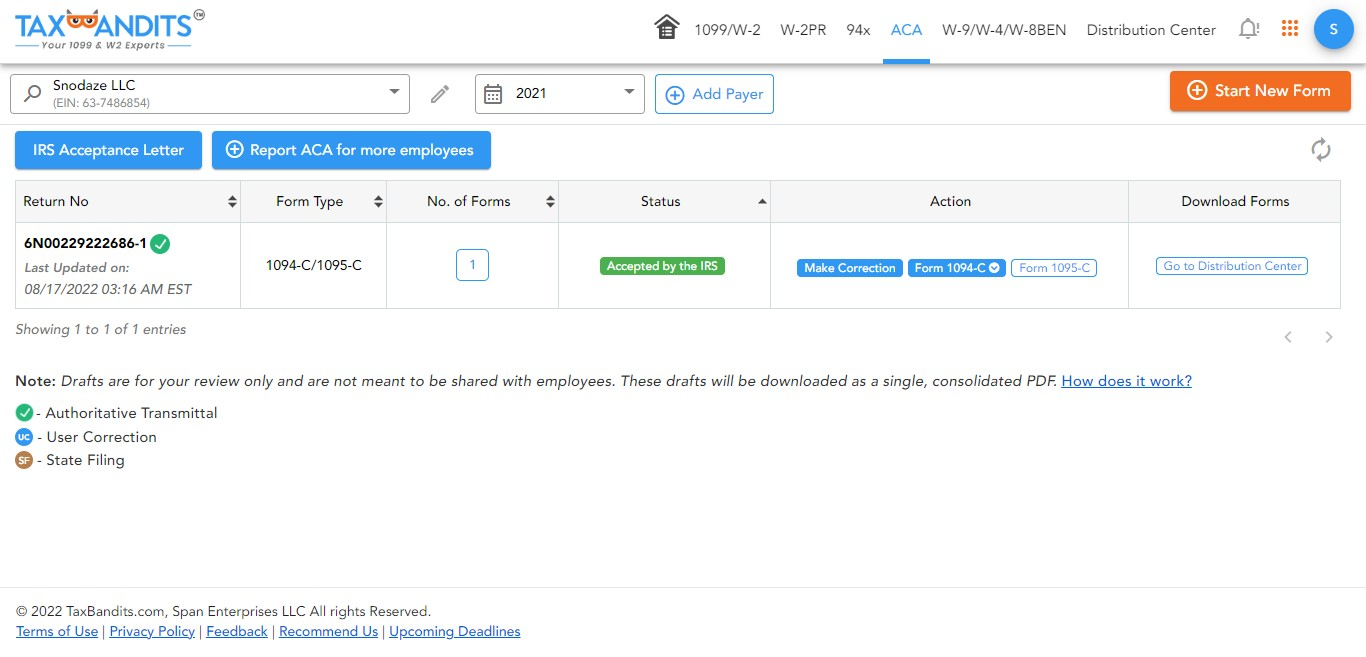Click the profile avatar with letter S
The image size is (1366, 657).
click(1333, 29)
